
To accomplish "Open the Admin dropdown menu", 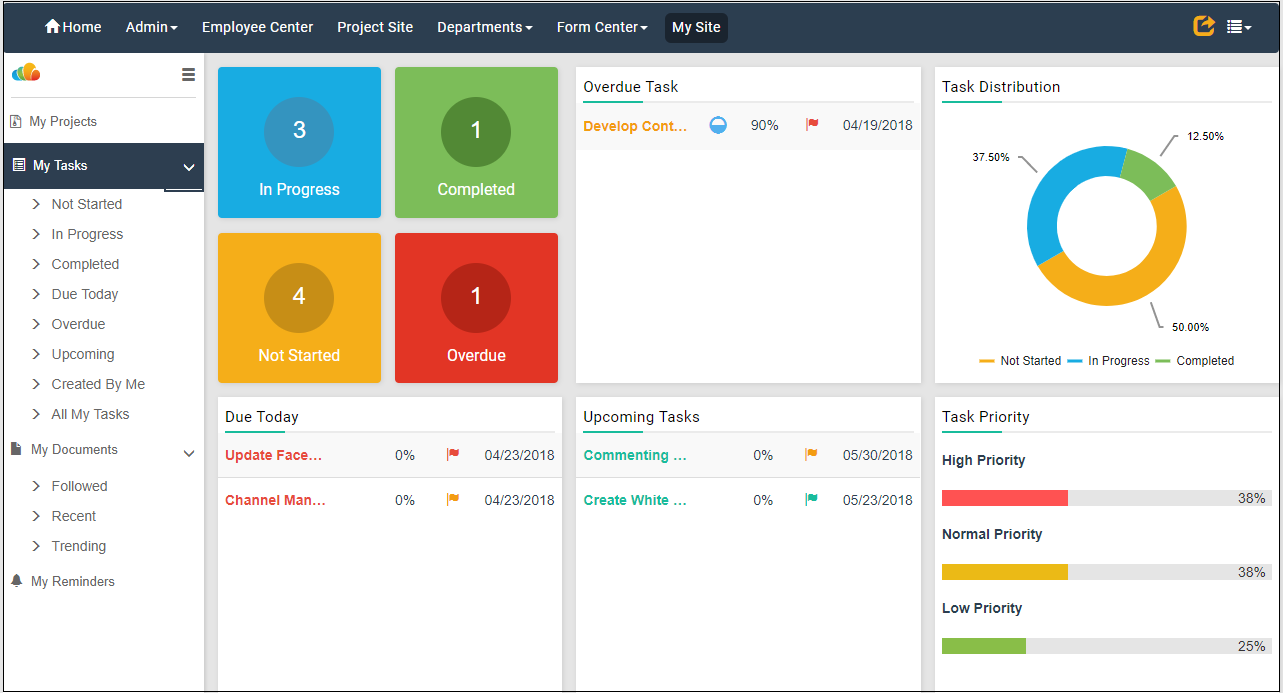I will 151,27.
